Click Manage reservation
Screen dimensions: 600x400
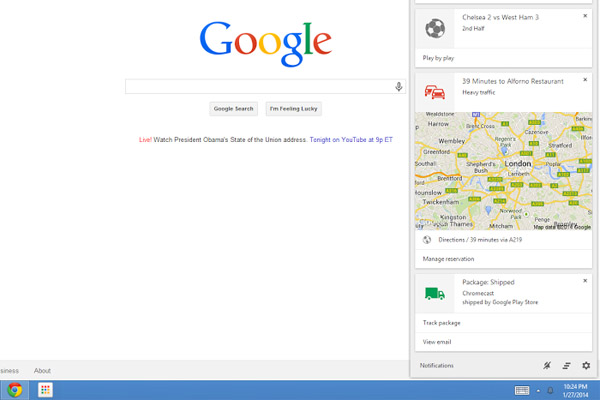[x=503, y=259]
